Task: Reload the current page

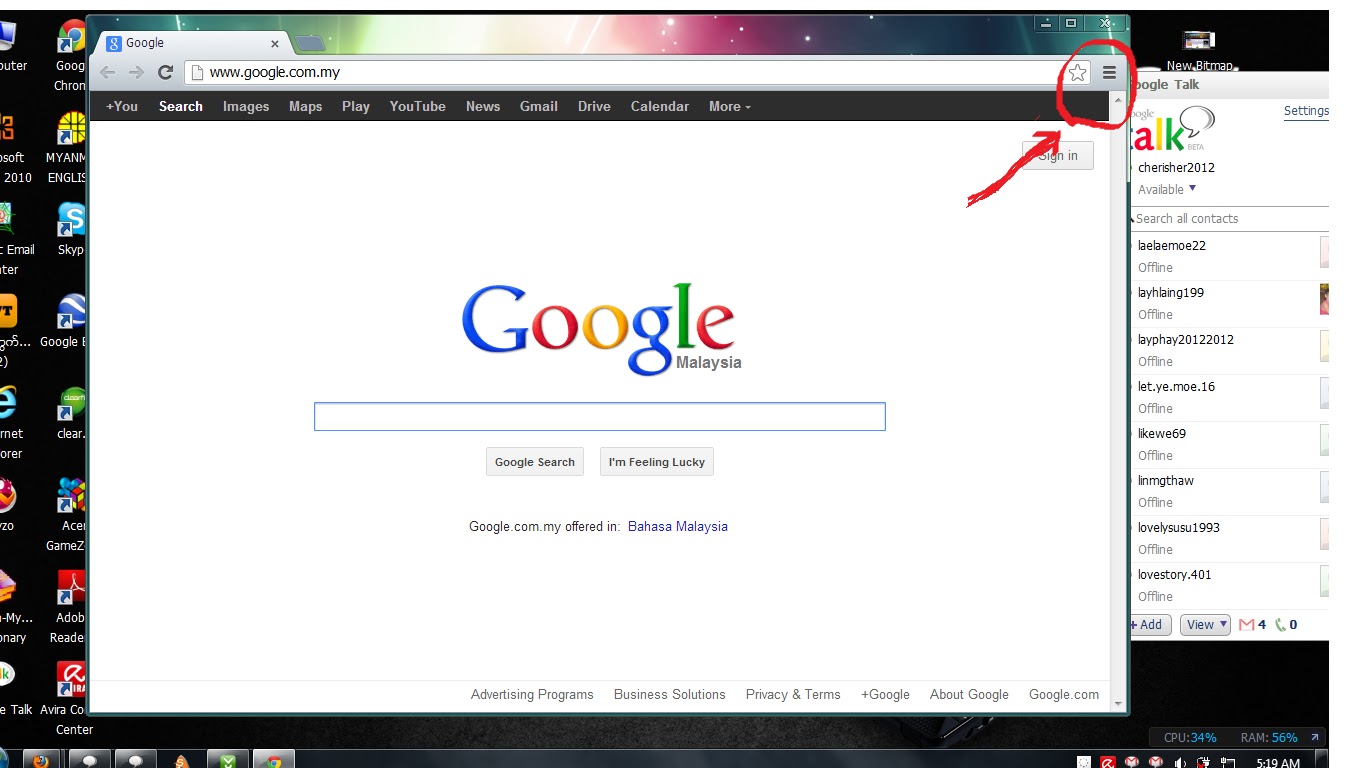Action: [x=165, y=72]
